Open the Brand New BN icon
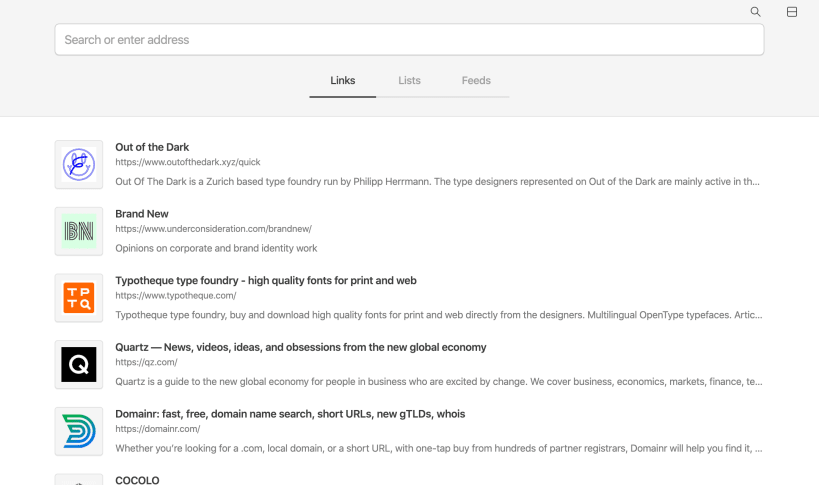Image resolution: width=819 pixels, height=485 pixels. pyautogui.click(x=79, y=231)
